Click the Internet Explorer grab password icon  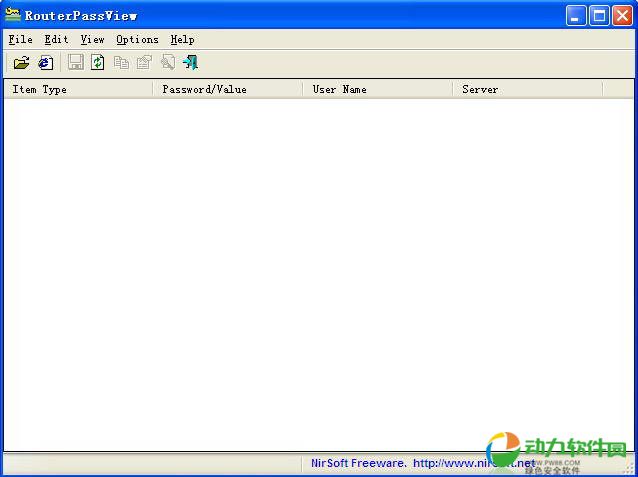pos(45,63)
